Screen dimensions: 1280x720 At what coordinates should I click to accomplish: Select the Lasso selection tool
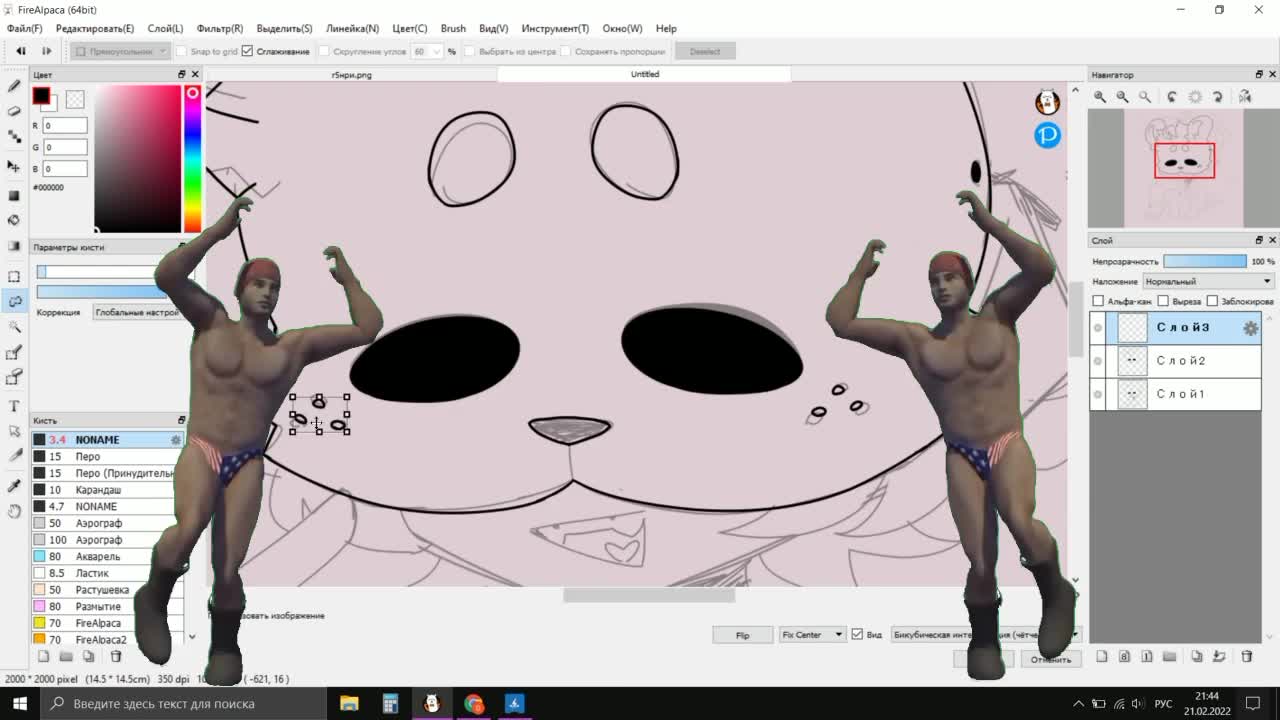14,301
